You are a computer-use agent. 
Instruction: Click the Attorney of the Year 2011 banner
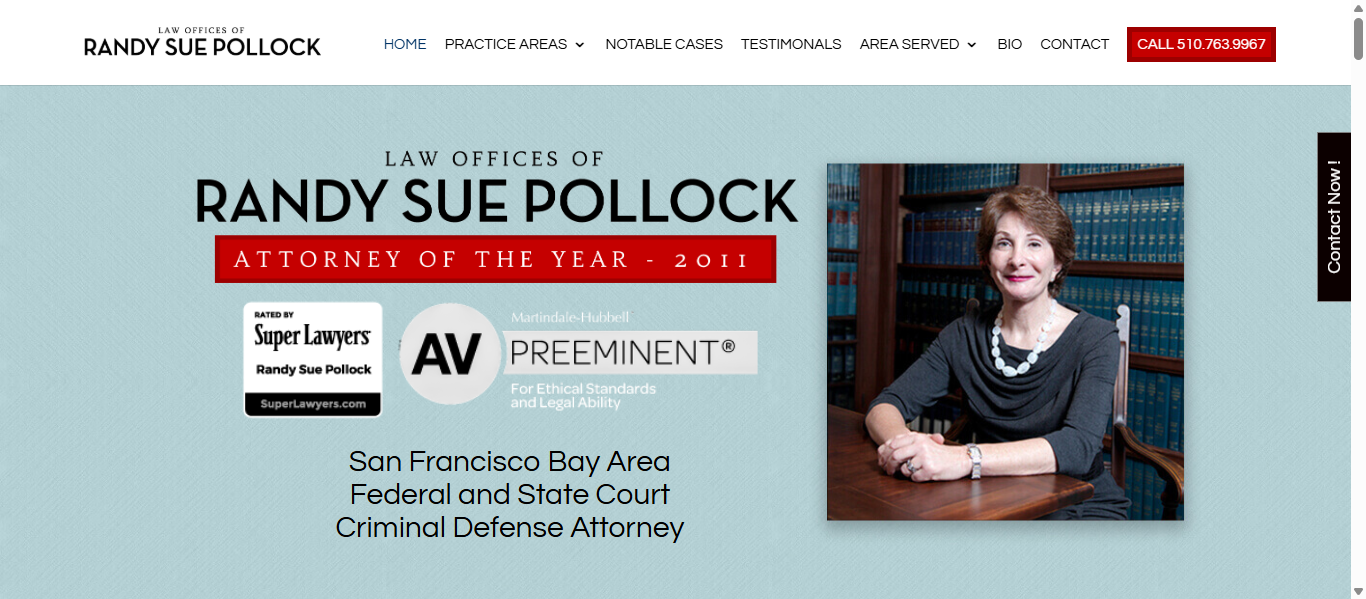click(495, 260)
